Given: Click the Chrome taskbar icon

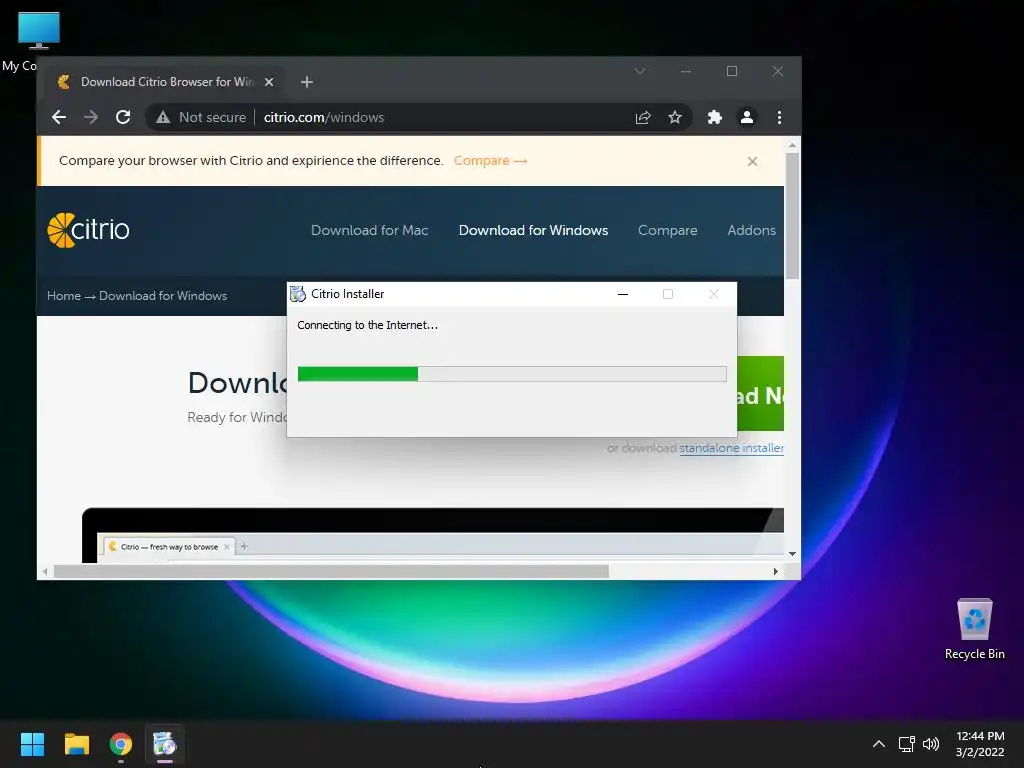Looking at the screenshot, I should pyautogui.click(x=121, y=744).
